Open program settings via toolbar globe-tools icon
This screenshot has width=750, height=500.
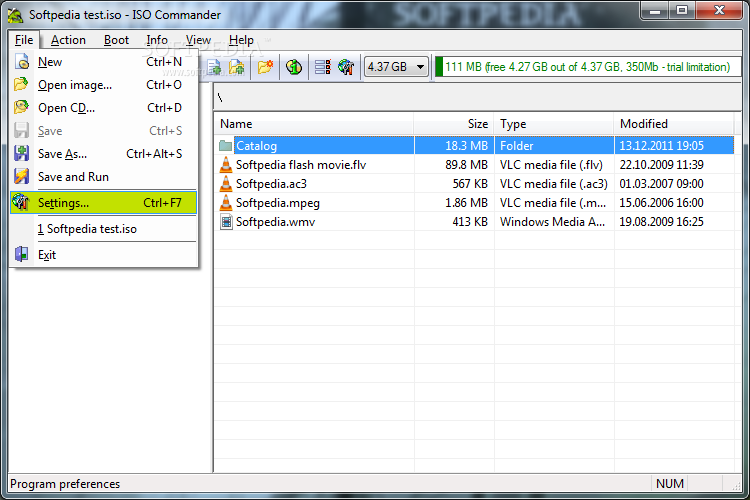pos(346,67)
